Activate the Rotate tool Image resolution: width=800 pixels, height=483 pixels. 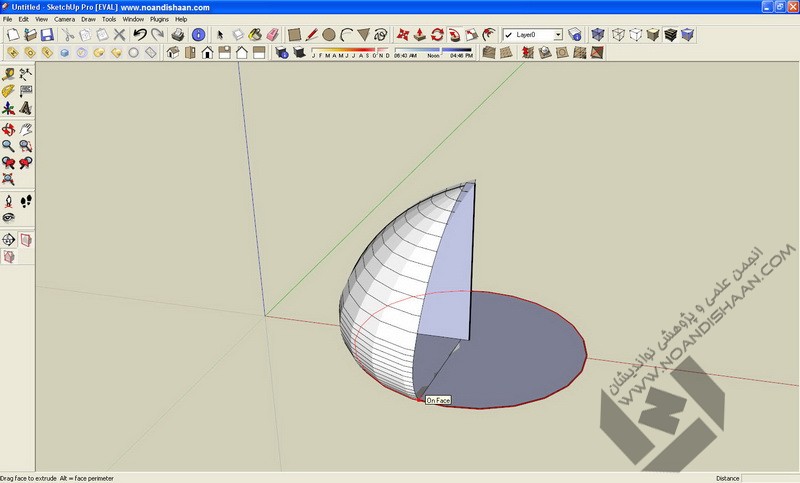[437, 34]
